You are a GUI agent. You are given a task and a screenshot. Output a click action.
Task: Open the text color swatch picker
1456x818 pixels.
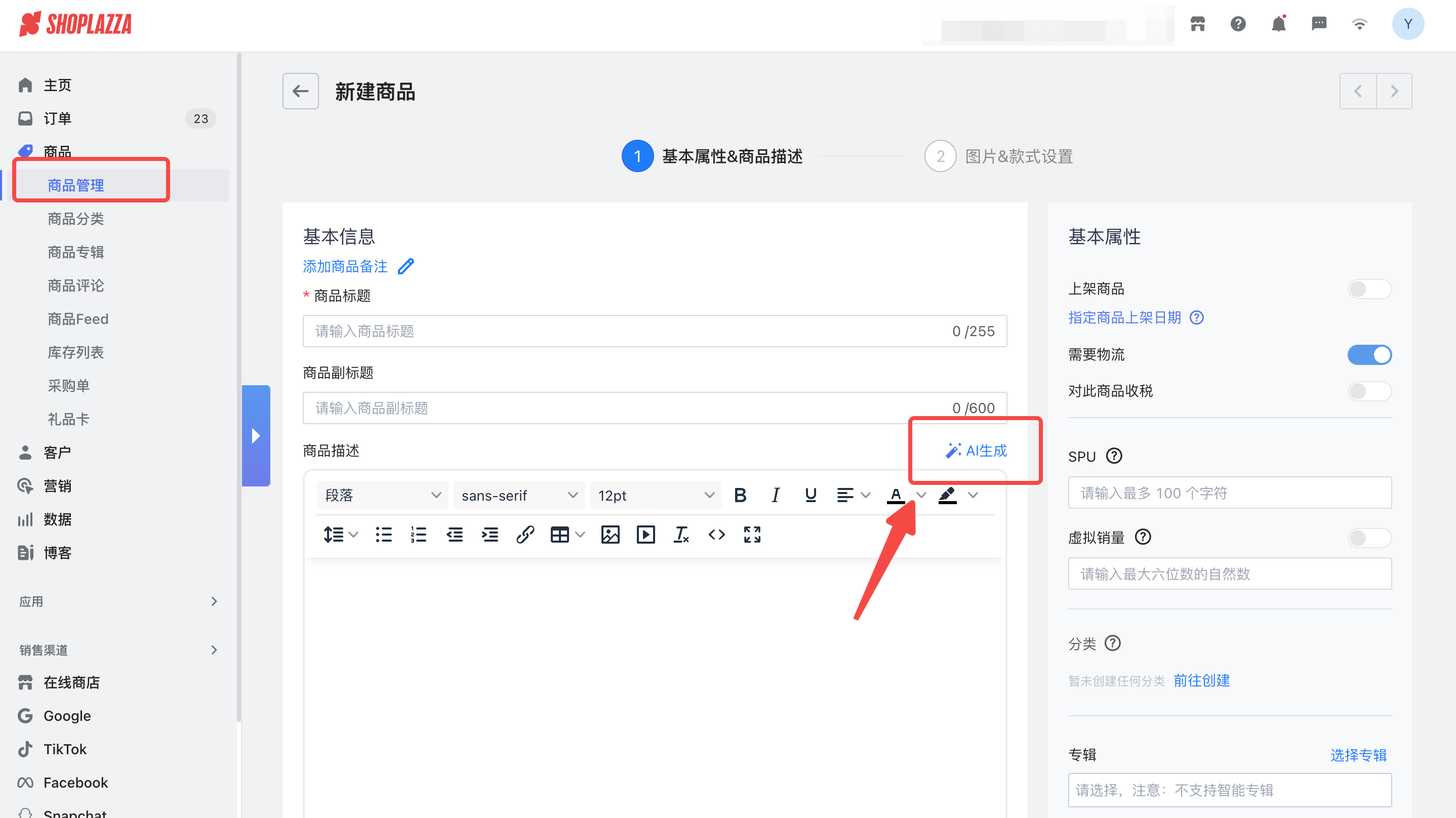coord(895,495)
